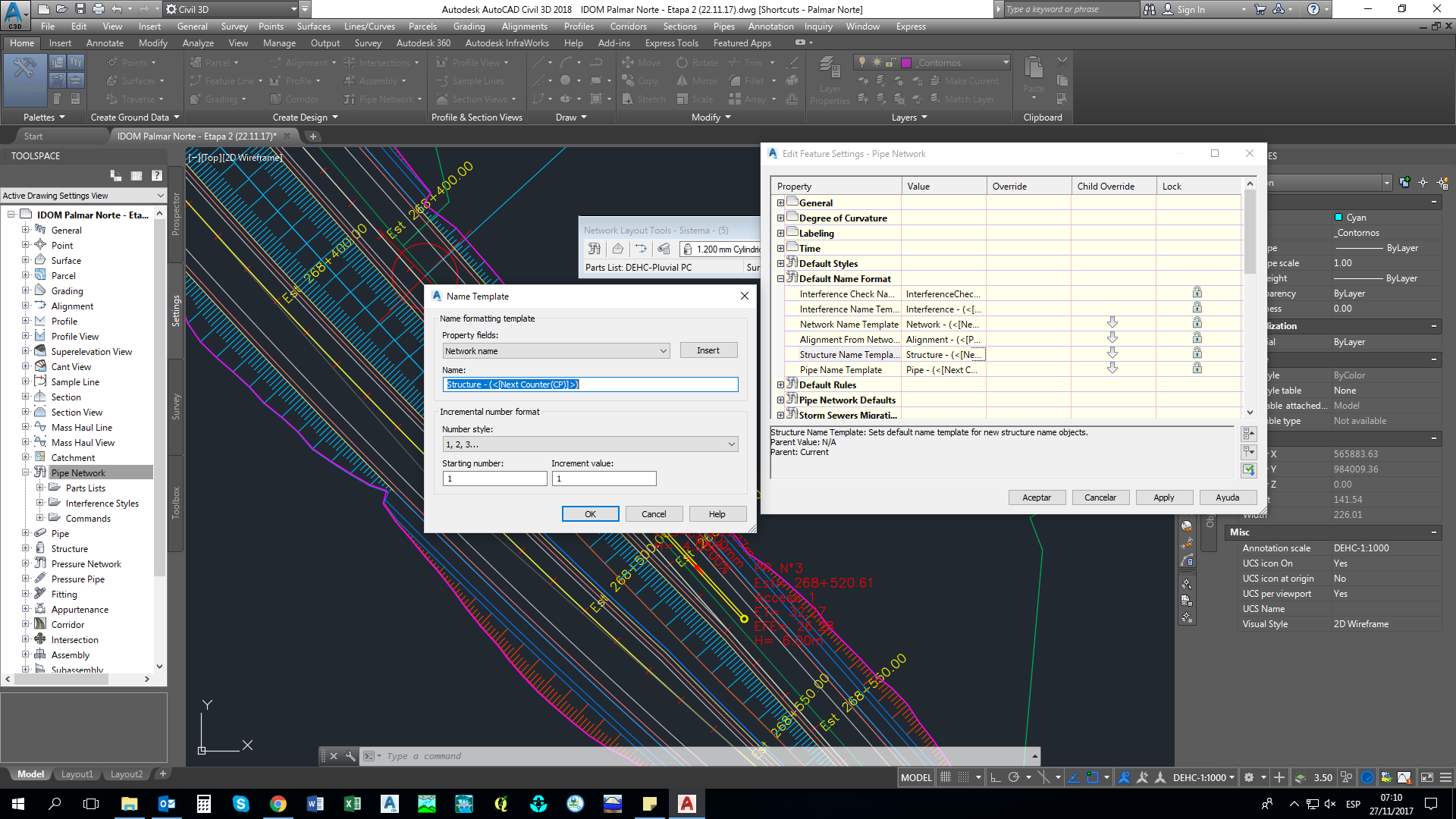This screenshot has height=819, width=1456.
Task: Switch to the Annotate ribbon tab
Action: pyautogui.click(x=105, y=43)
